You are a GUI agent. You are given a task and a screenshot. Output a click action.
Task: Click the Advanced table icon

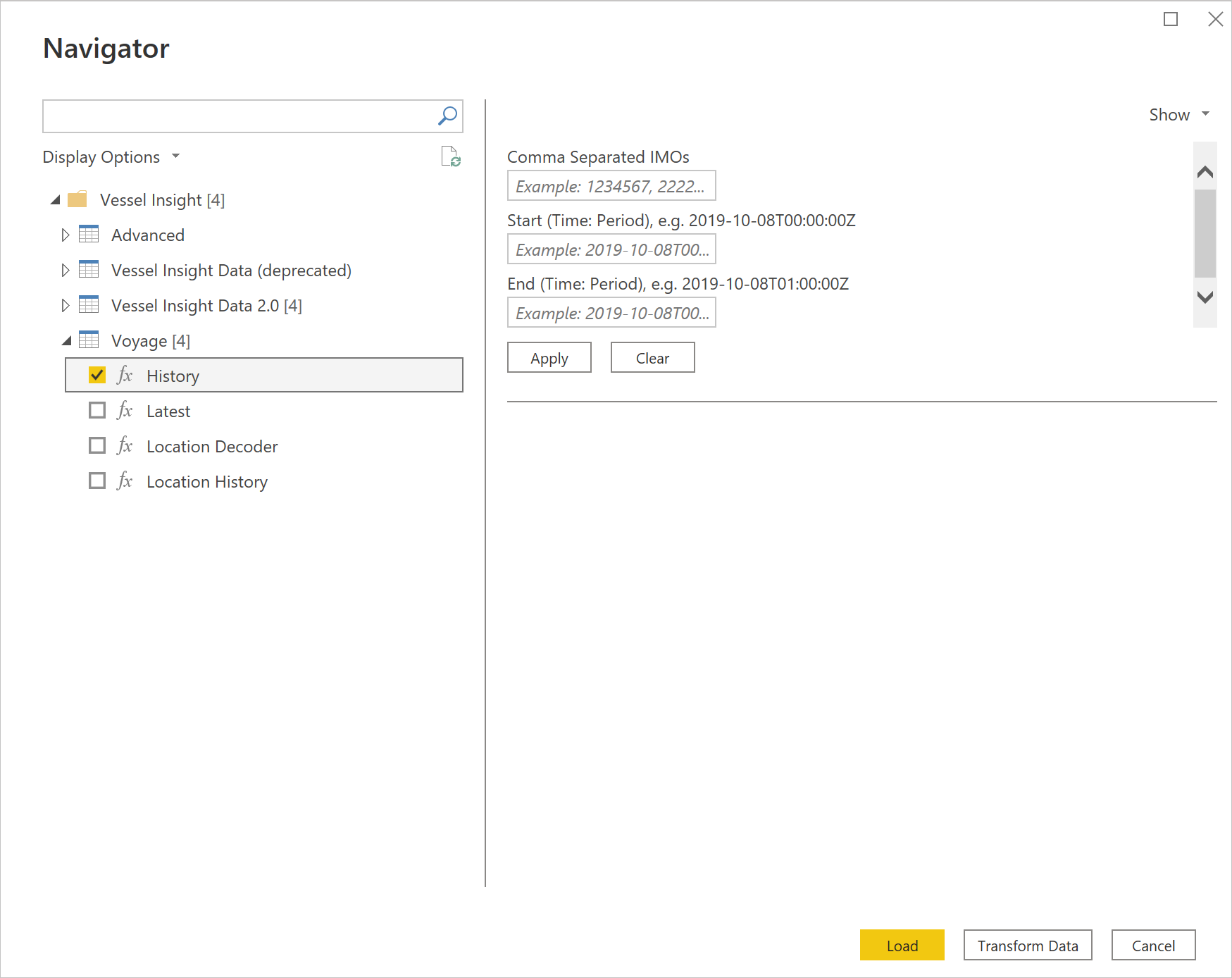coord(89,234)
